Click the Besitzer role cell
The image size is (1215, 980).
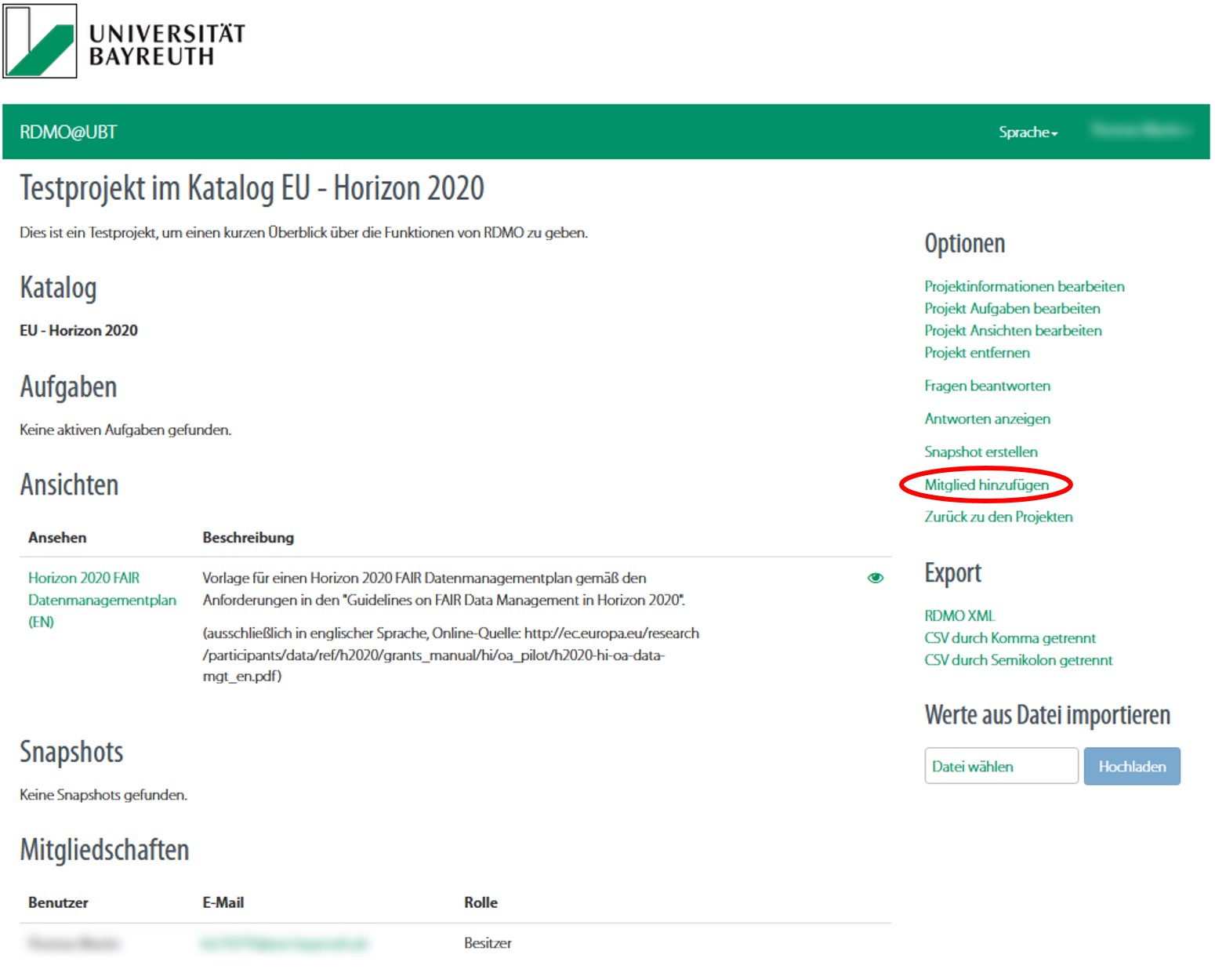488,943
